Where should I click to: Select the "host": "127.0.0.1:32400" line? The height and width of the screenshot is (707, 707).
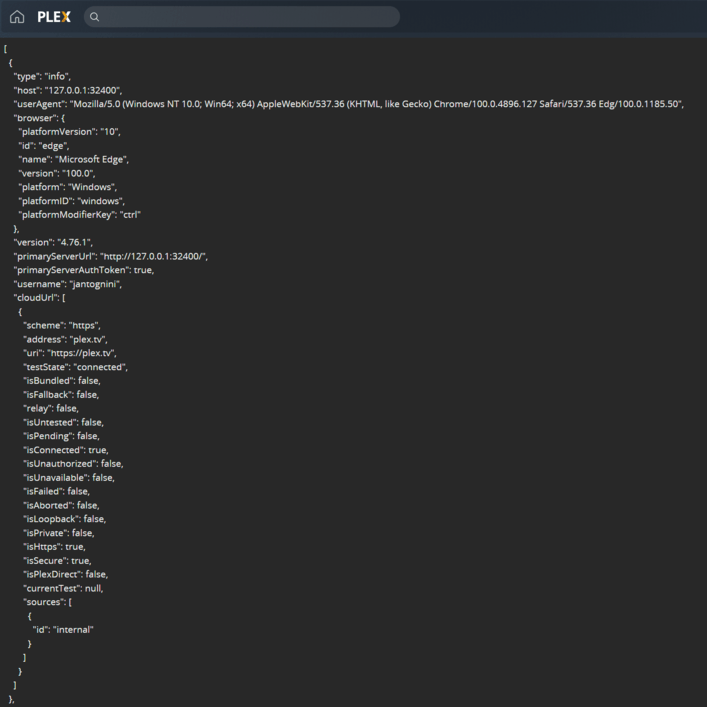(68, 90)
